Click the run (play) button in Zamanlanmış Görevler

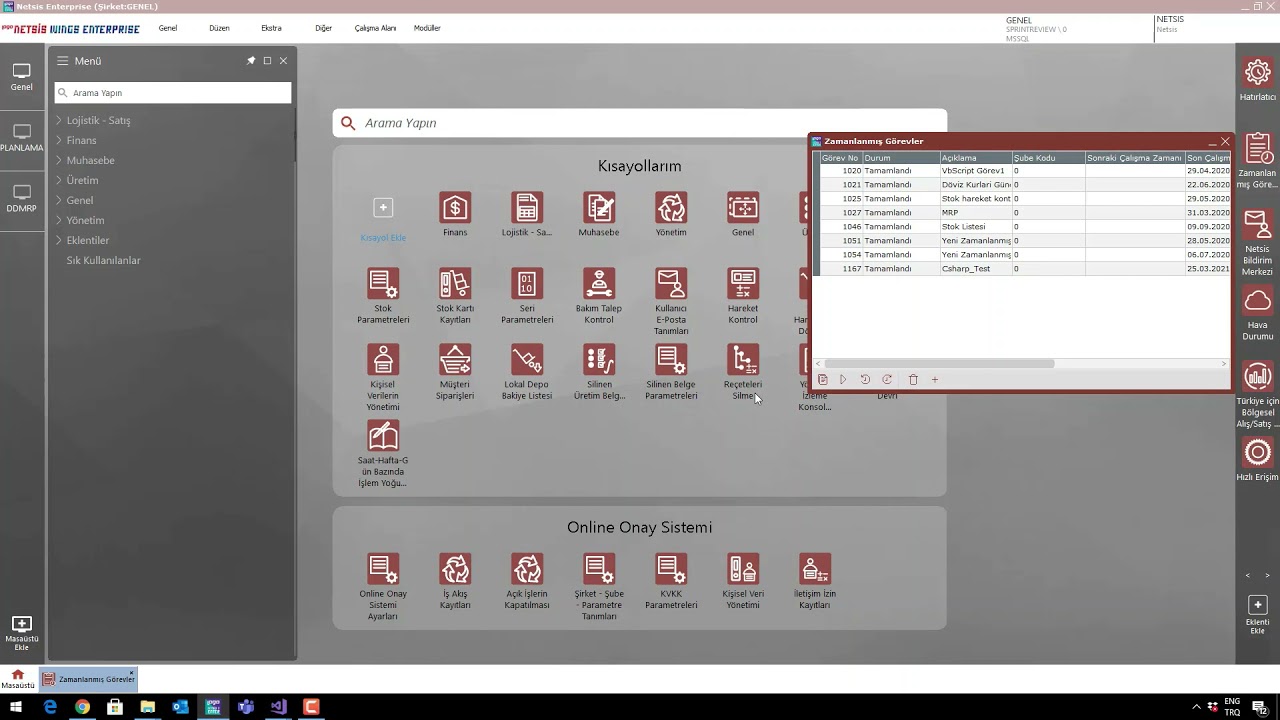click(843, 380)
